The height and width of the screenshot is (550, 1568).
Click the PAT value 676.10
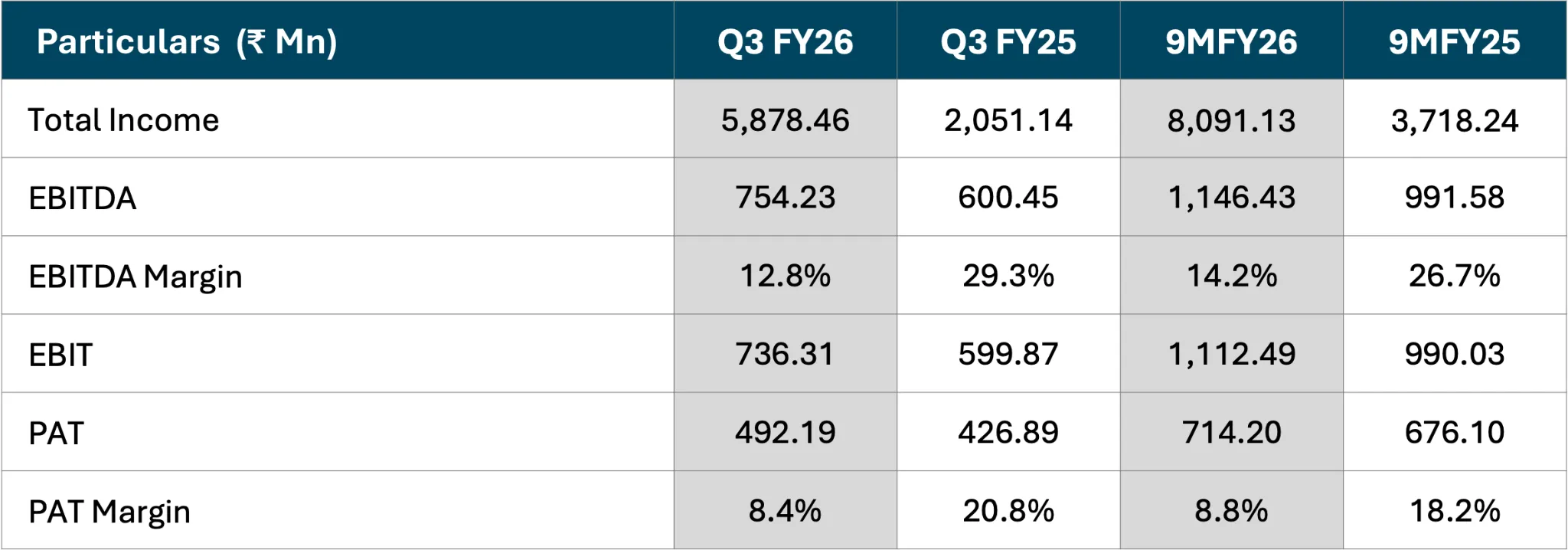point(1454,433)
